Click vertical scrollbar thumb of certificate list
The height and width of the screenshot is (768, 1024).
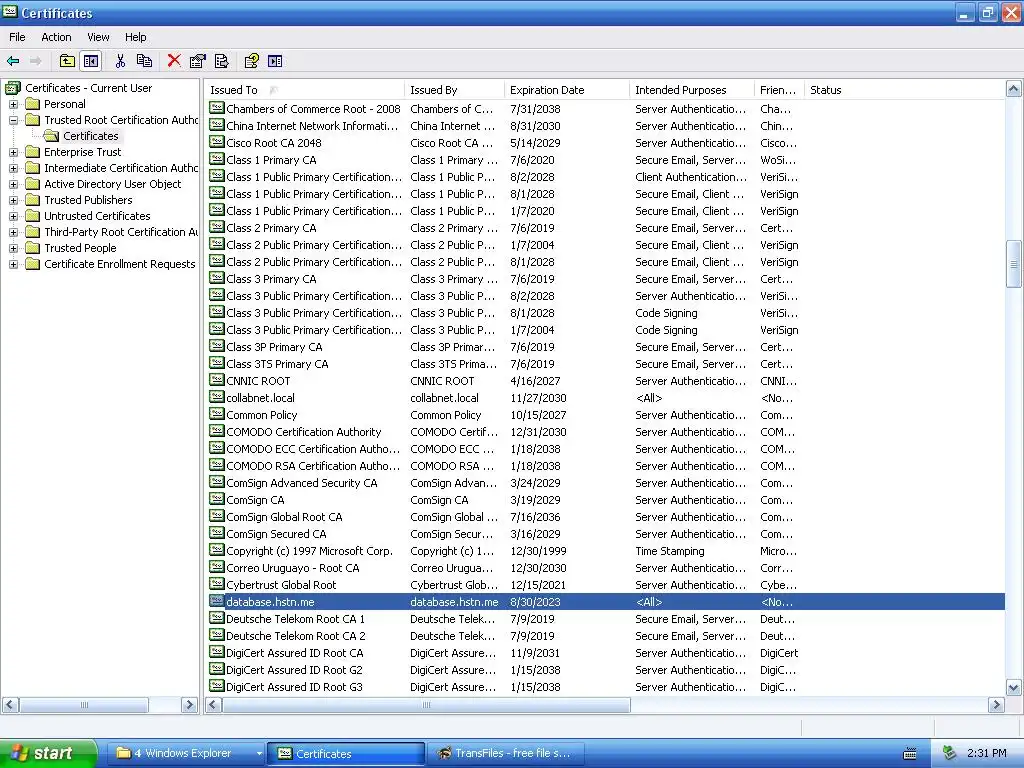1014,264
